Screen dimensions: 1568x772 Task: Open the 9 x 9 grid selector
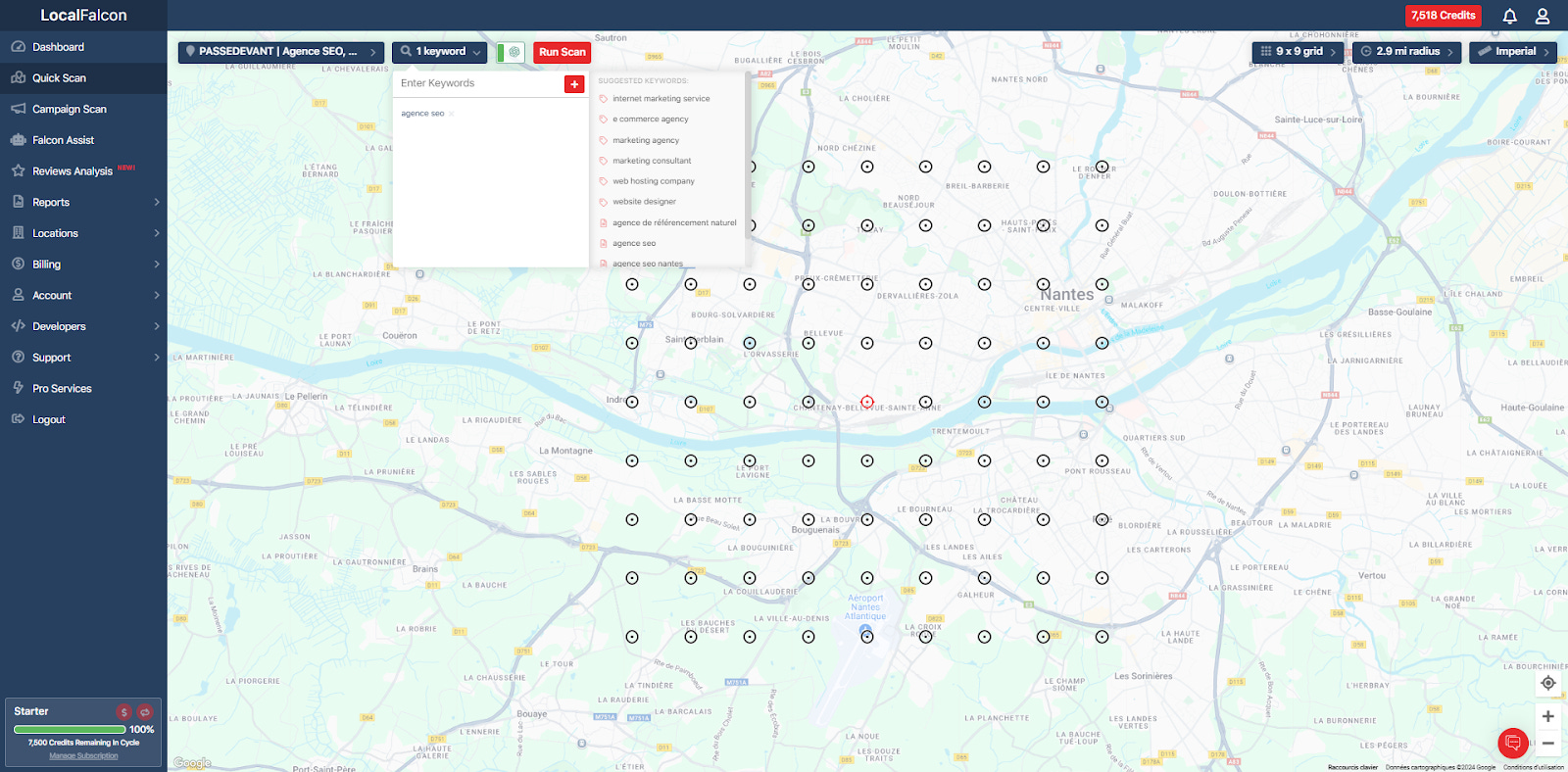pos(1298,52)
